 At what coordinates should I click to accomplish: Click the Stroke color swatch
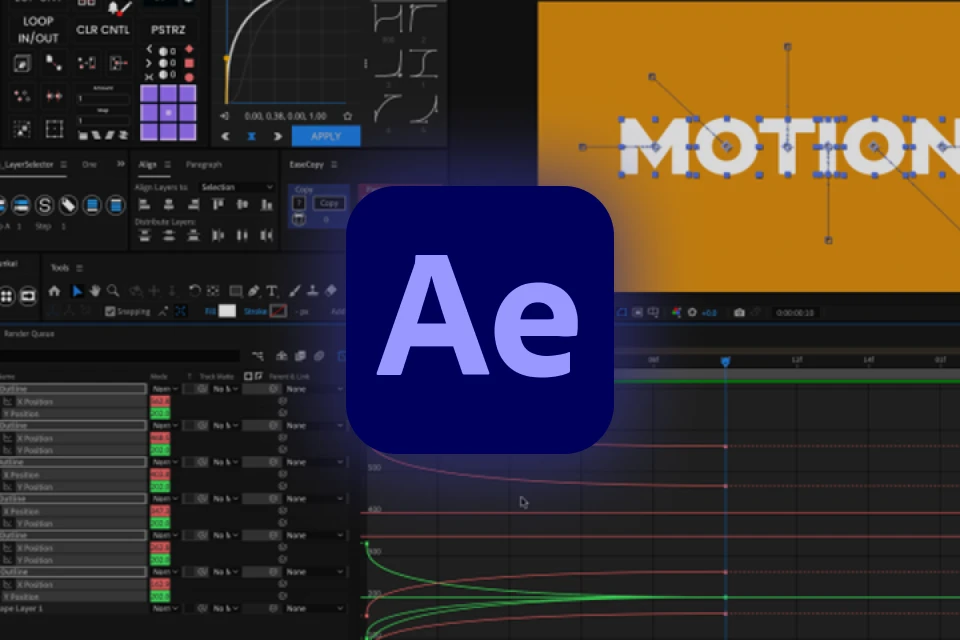[279, 311]
